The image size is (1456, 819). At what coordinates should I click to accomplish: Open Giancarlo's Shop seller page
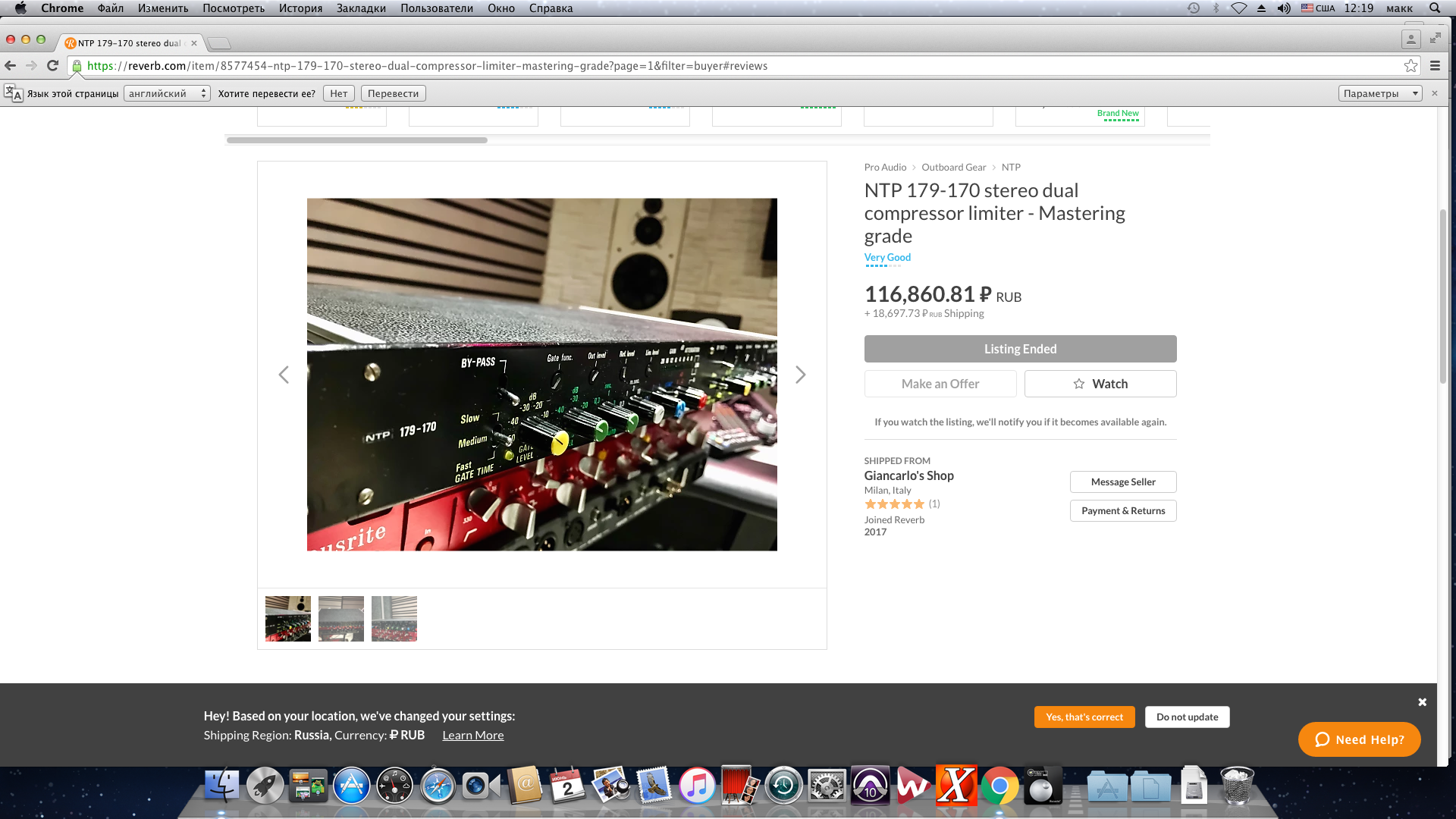coord(909,475)
